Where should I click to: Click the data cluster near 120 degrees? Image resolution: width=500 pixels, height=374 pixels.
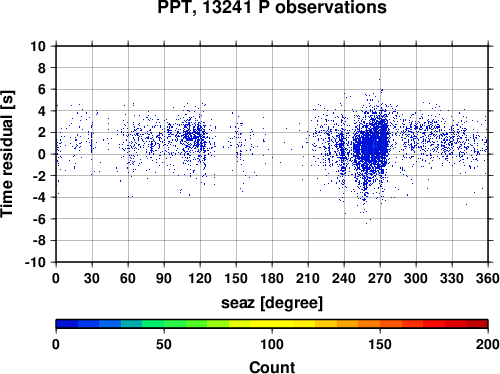pos(194,135)
